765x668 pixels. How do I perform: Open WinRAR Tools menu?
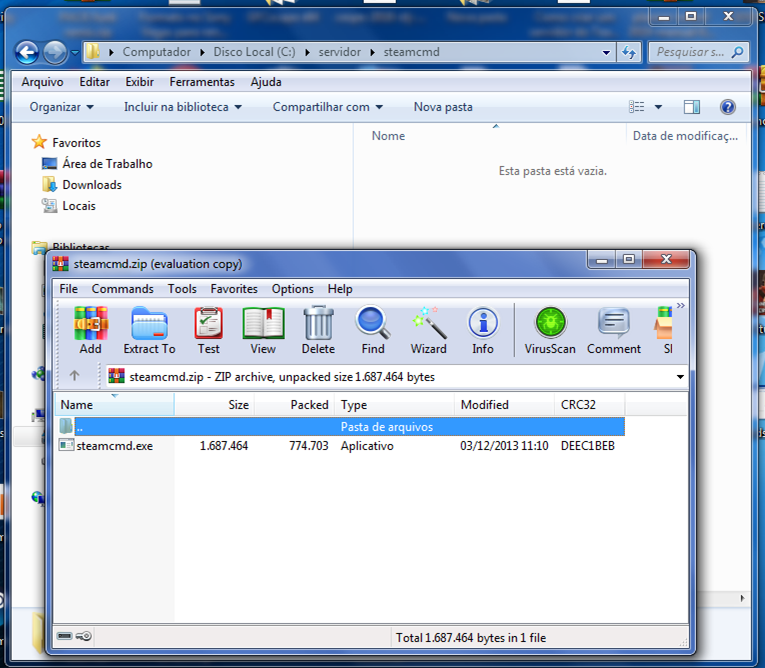[182, 289]
